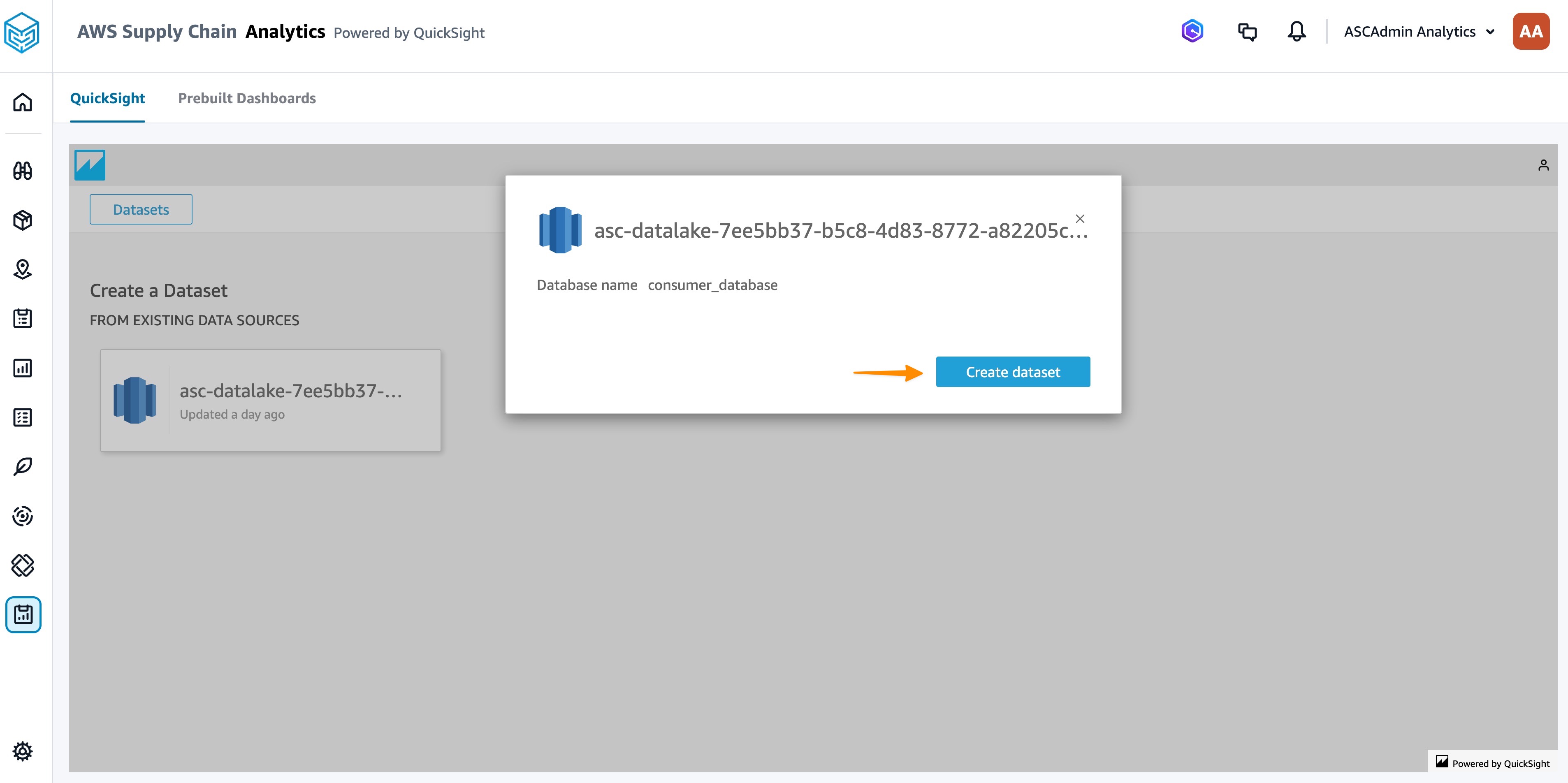Open the leaf sustainability icon
The width and height of the screenshot is (1568, 783).
pyautogui.click(x=23, y=467)
